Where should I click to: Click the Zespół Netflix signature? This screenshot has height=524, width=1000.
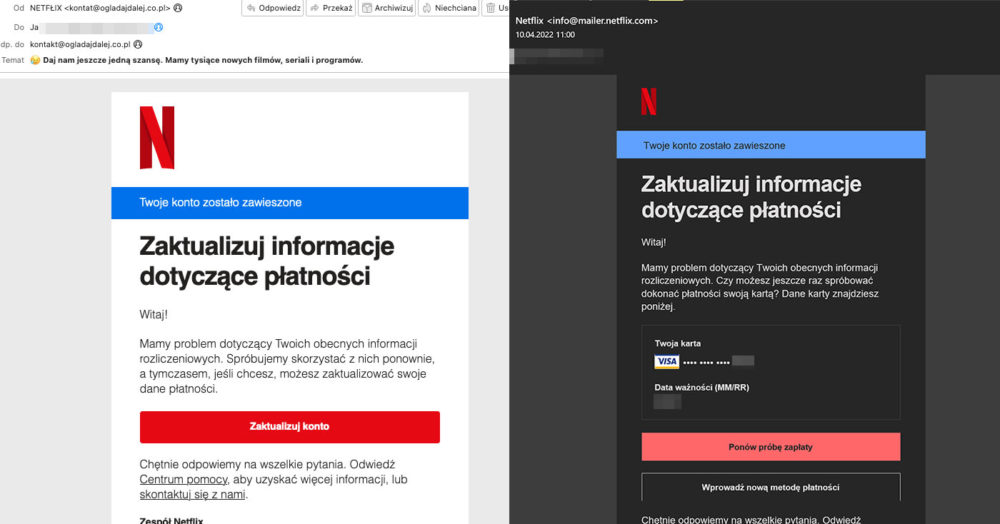pos(171,520)
